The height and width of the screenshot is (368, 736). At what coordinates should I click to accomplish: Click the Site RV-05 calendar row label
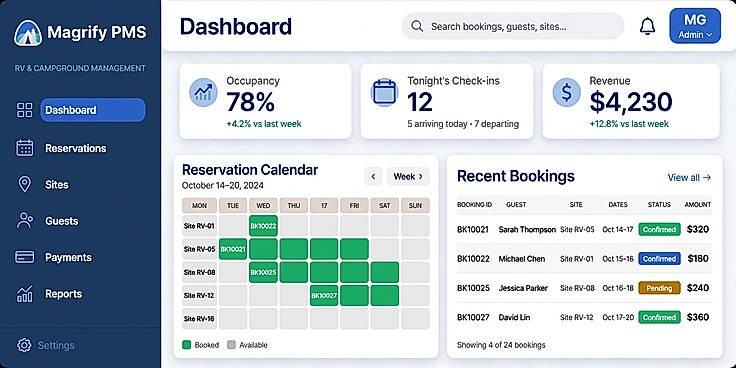(199, 249)
